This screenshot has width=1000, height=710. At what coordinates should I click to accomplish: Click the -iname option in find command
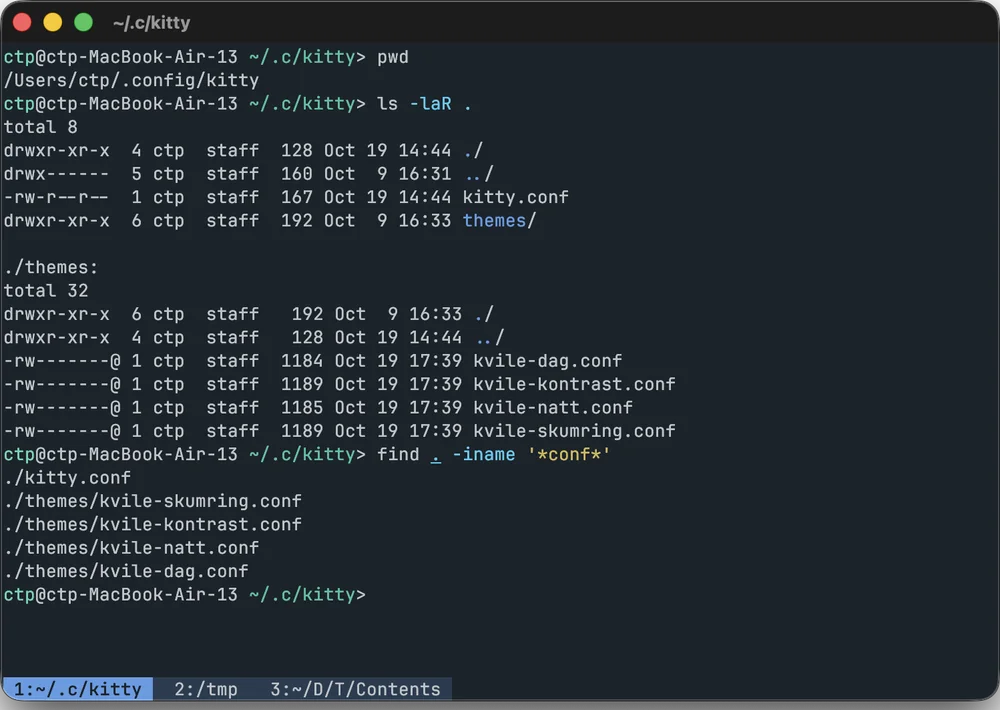(483, 454)
